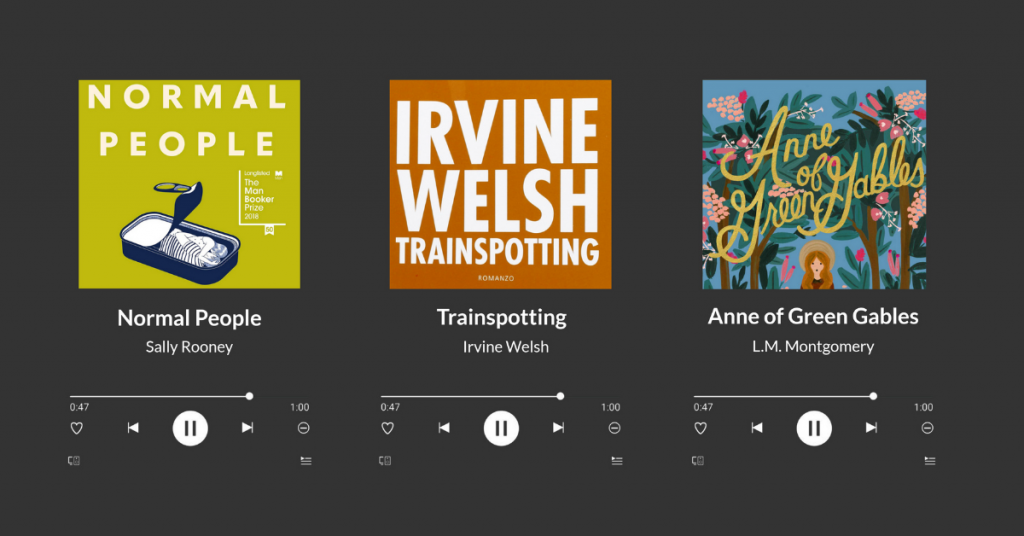The height and width of the screenshot is (536, 1024).
Task: Pause the Trainspotting audiobook
Action: pos(501,428)
